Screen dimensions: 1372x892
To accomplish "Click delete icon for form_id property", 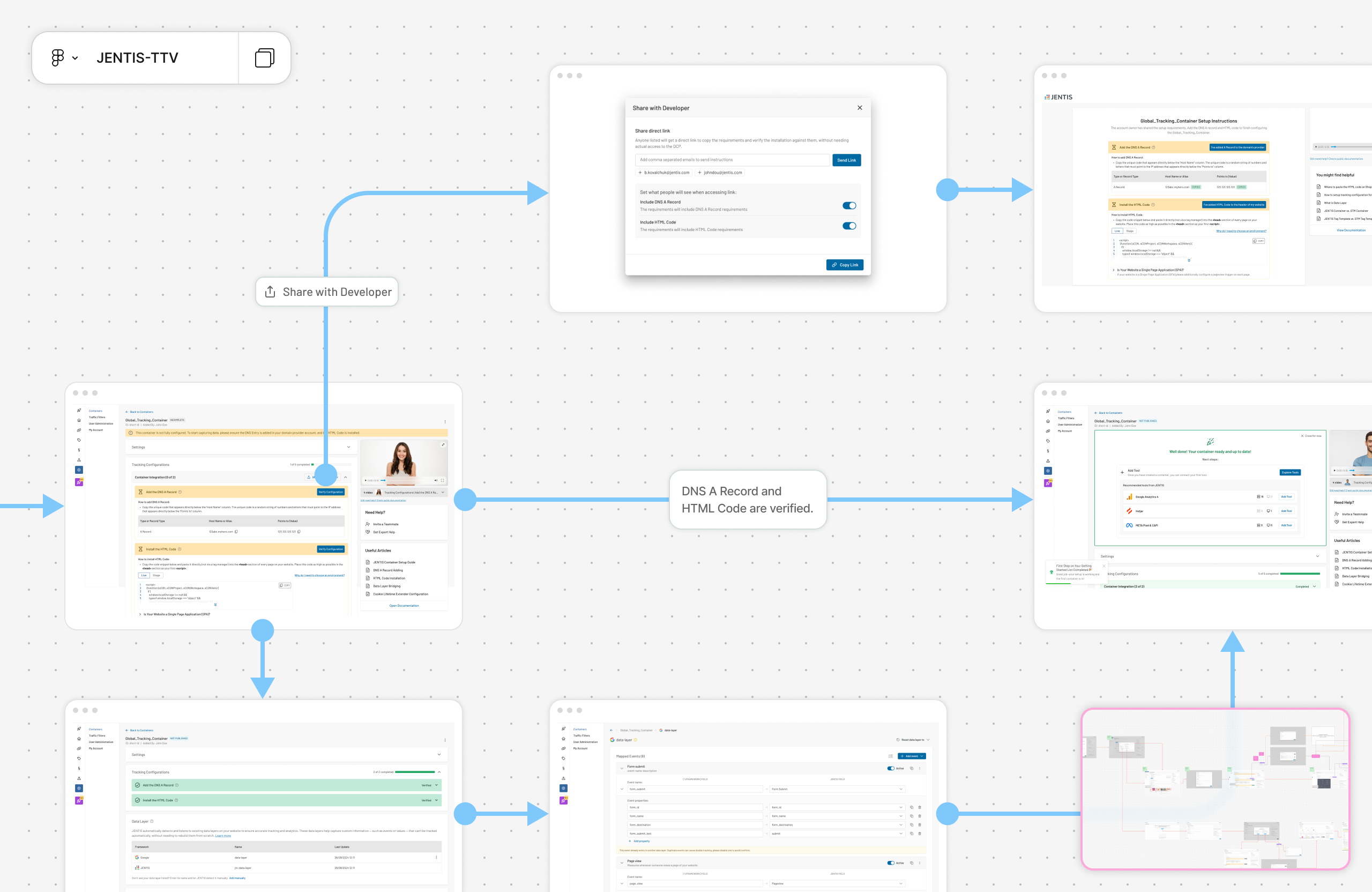I will tap(920, 807).
